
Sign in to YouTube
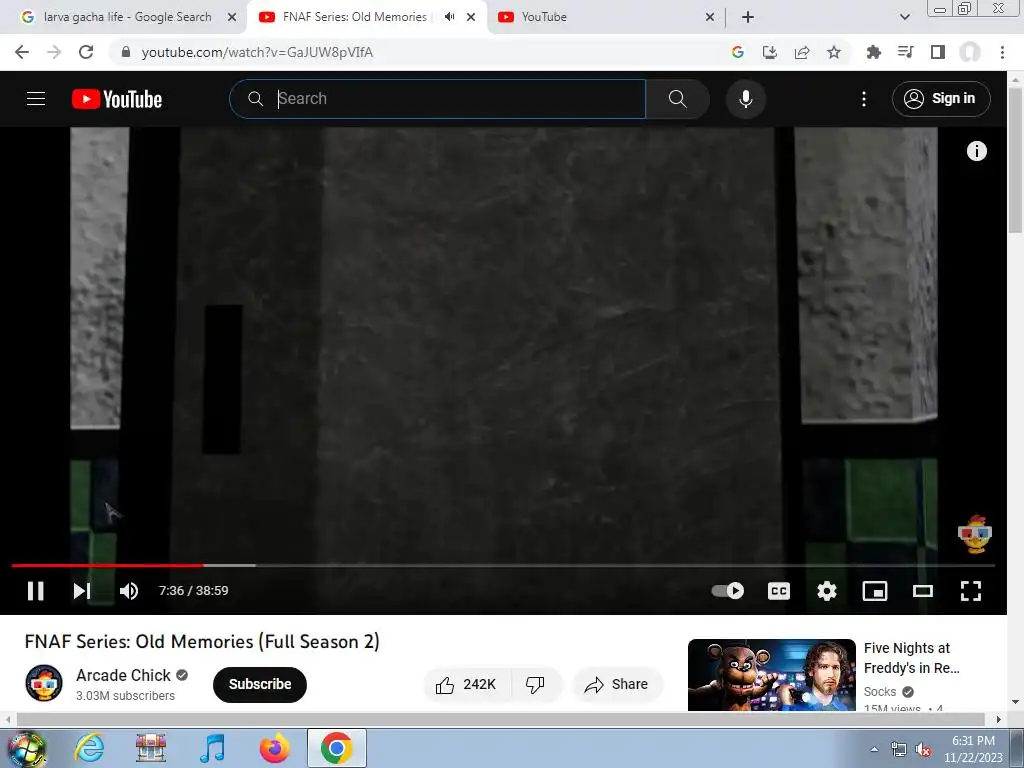pos(940,99)
